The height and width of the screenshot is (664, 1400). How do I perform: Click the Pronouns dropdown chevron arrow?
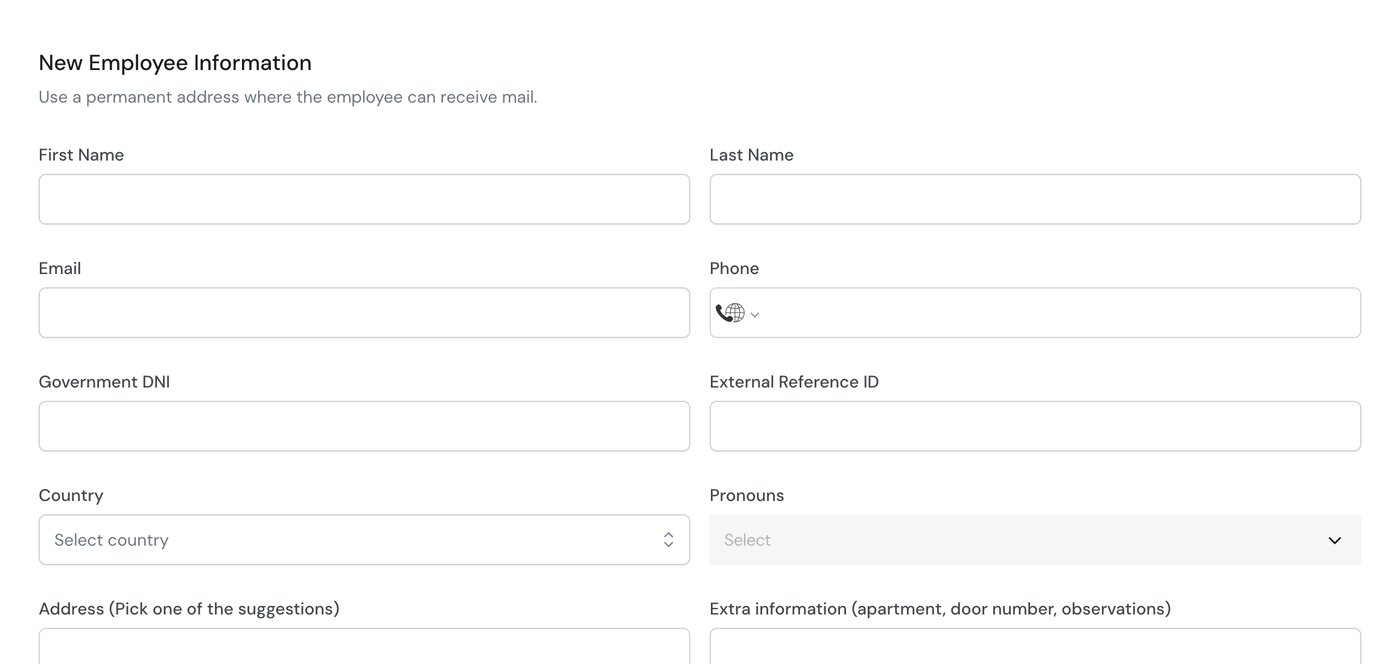[x=1334, y=541]
